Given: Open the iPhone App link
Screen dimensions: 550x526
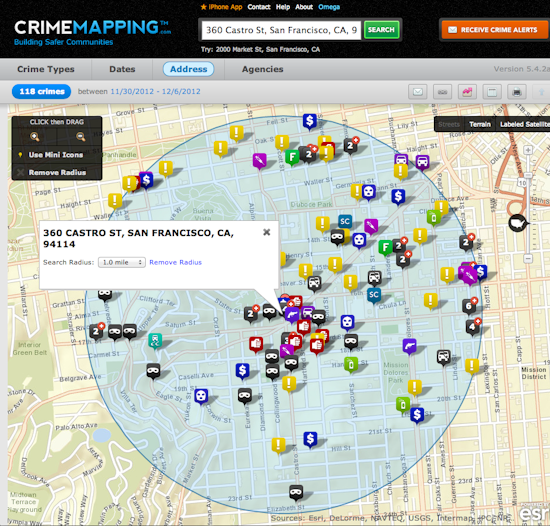Looking at the screenshot, I should click(x=221, y=7).
